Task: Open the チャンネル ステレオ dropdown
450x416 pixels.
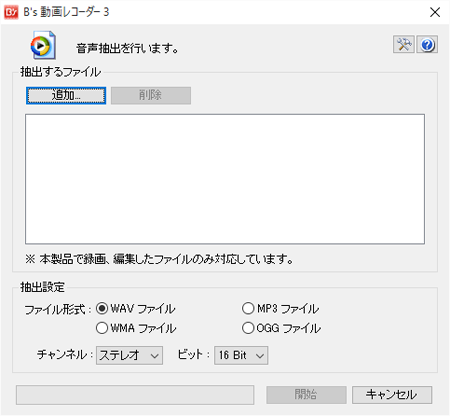Action: pyautogui.click(x=129, y=355)
